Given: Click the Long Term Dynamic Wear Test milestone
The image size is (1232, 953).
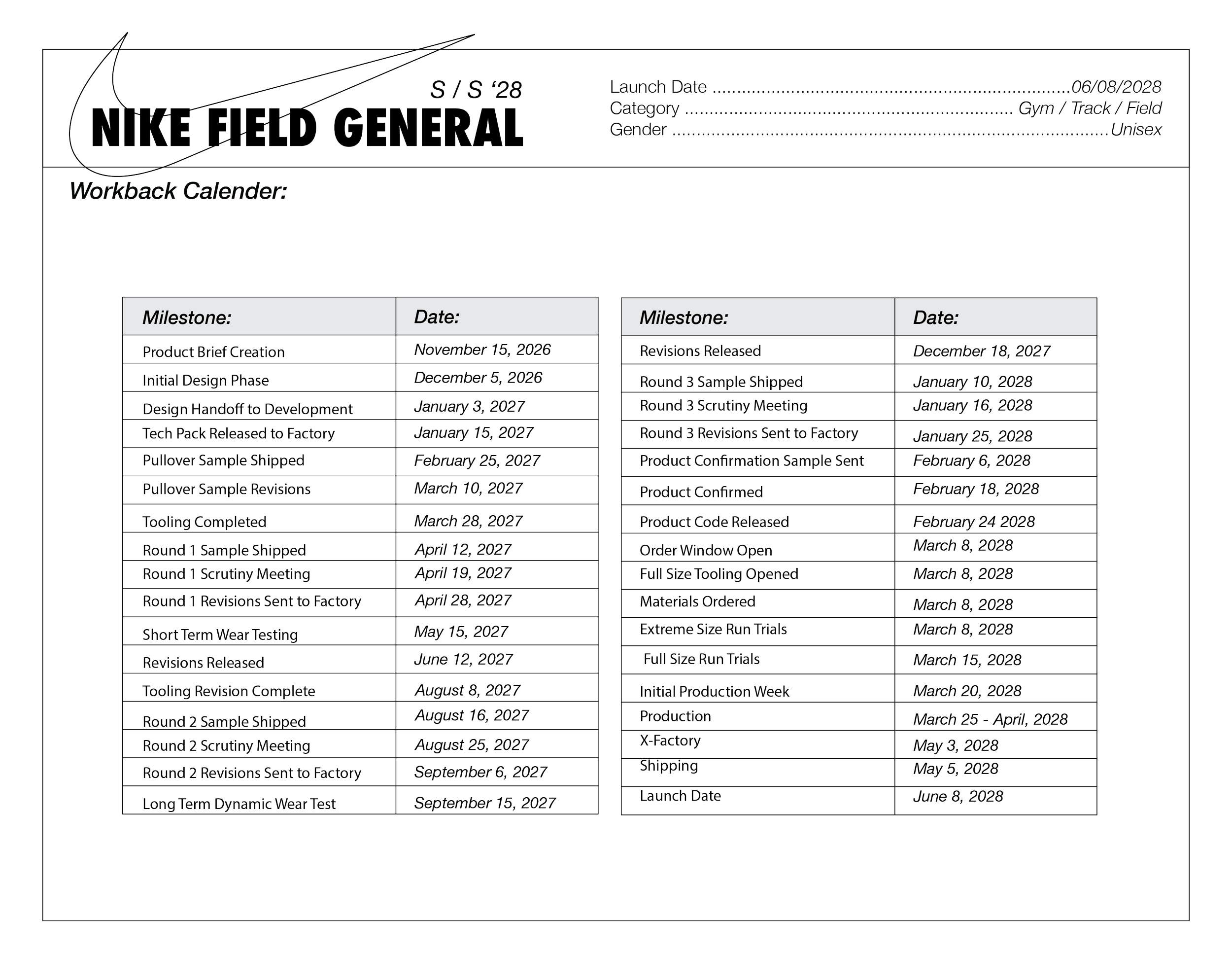Looking at the screenshot, I should point(239,804).
